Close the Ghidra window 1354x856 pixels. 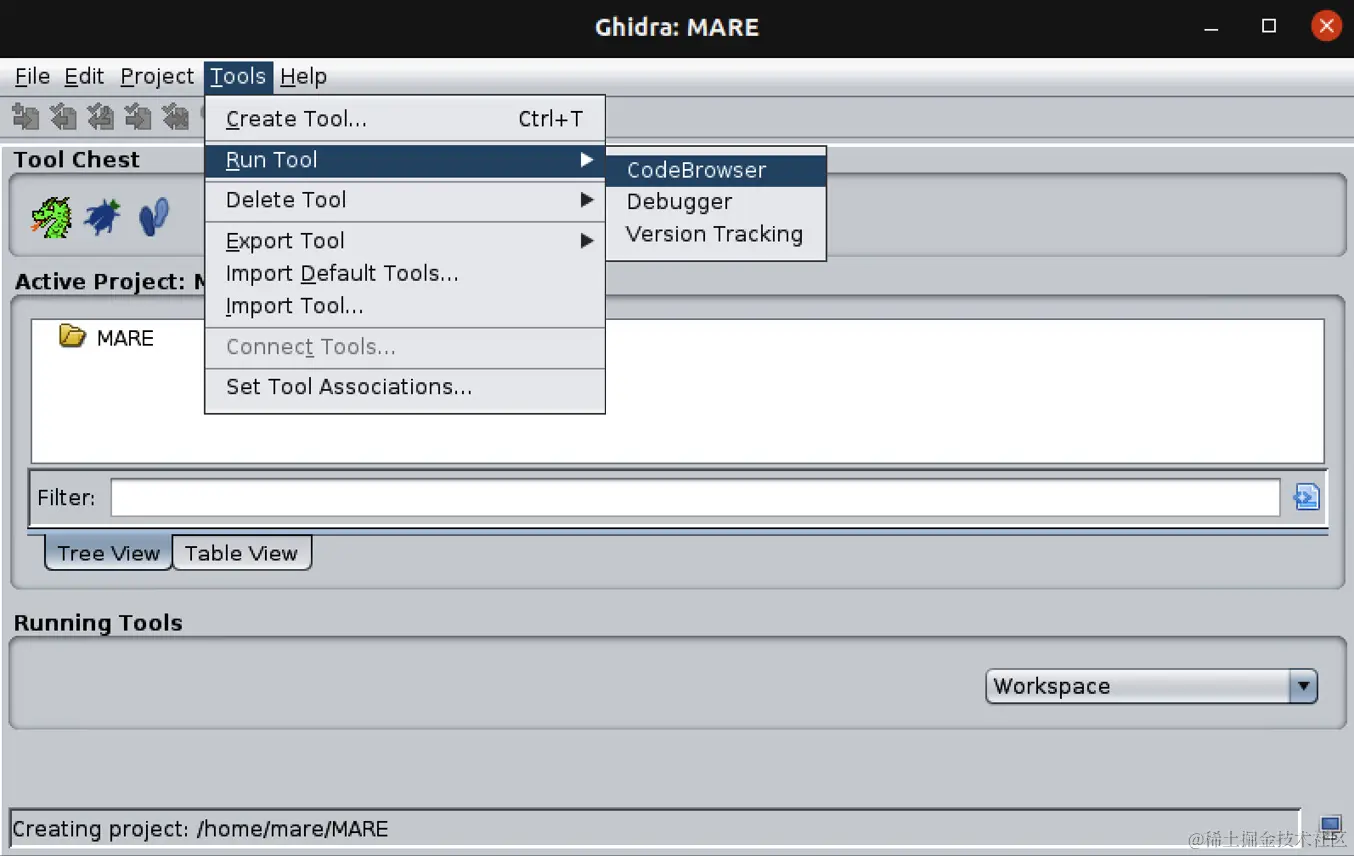click(x=1326, y=27)
